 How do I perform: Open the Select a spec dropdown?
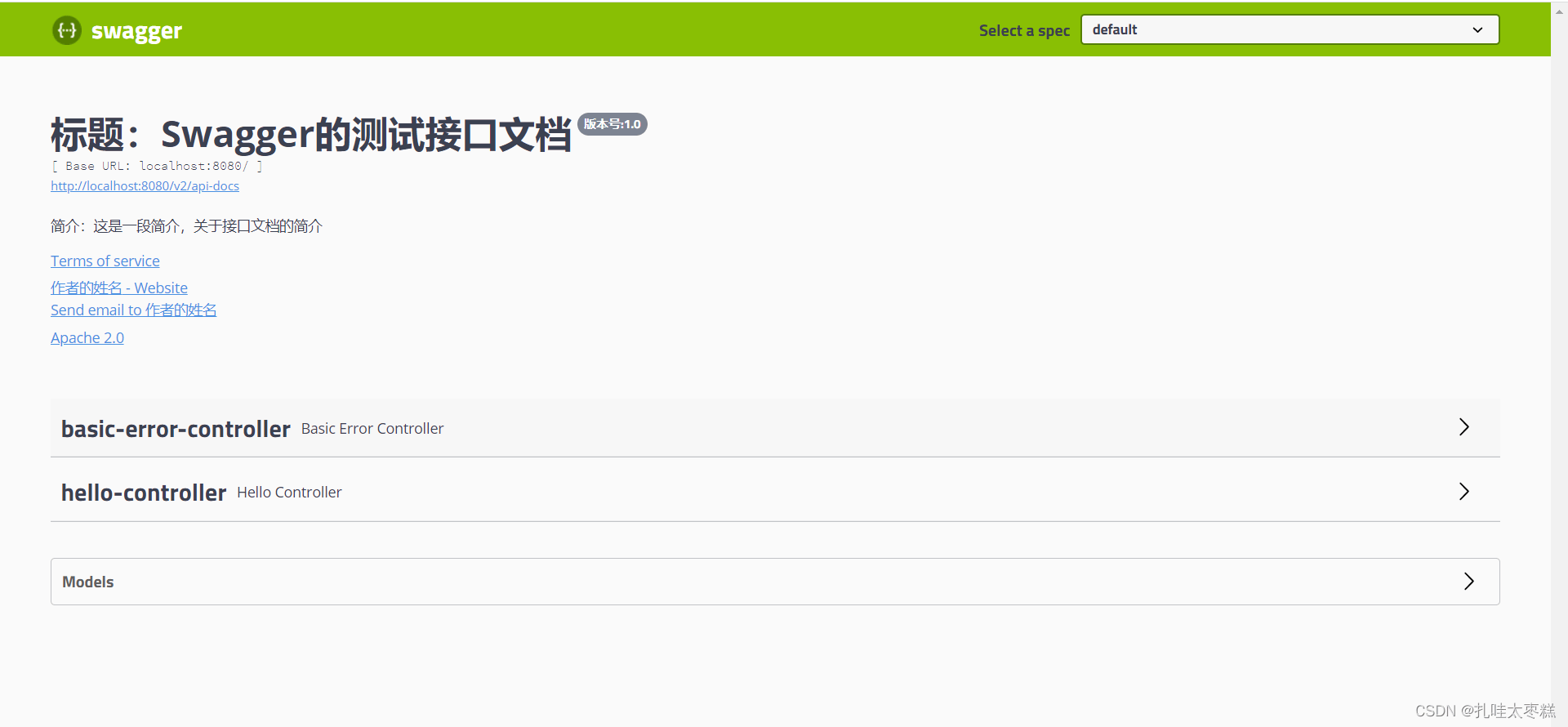coord(1290,29)
